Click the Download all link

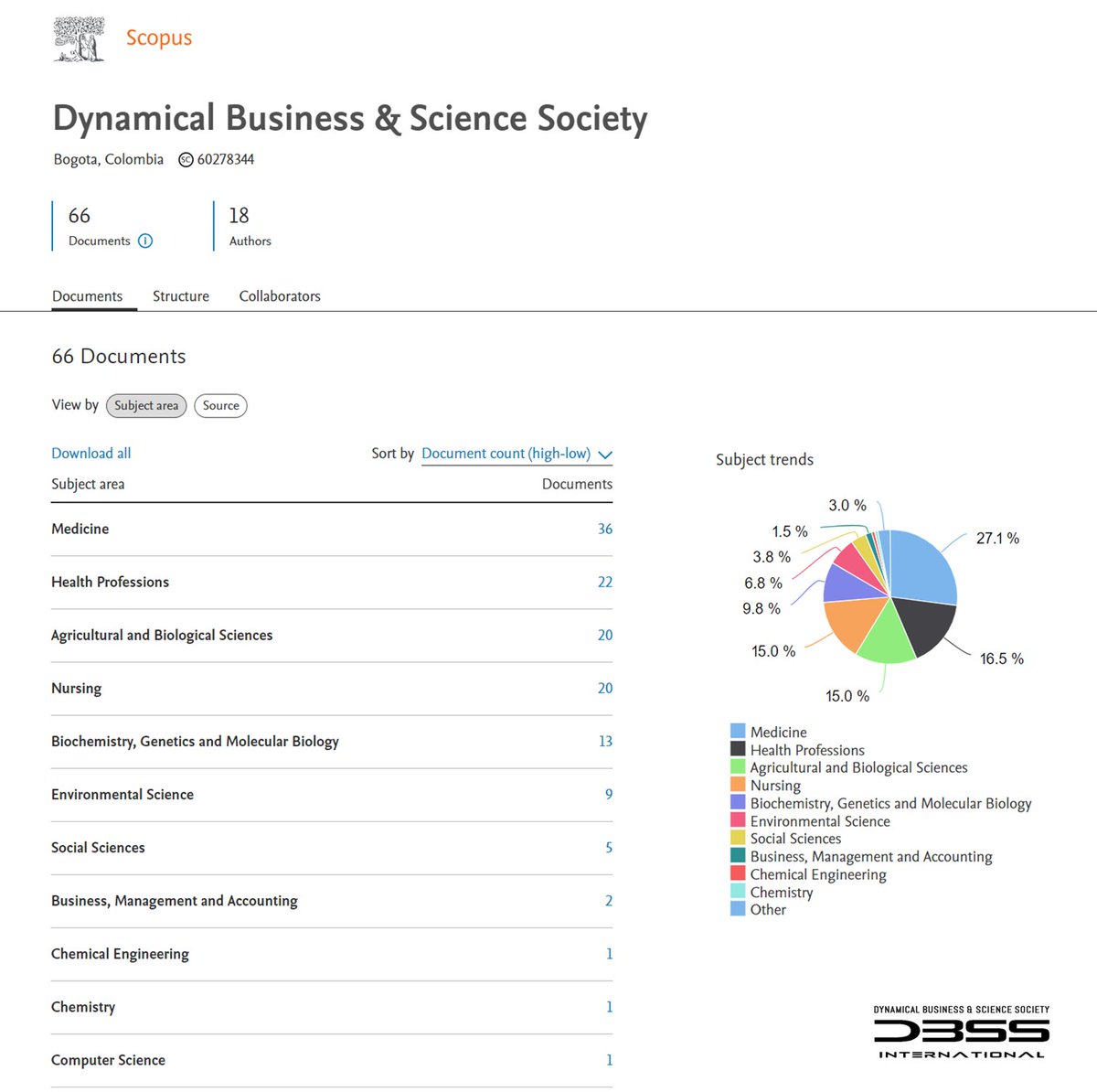[x=91, y=454]
